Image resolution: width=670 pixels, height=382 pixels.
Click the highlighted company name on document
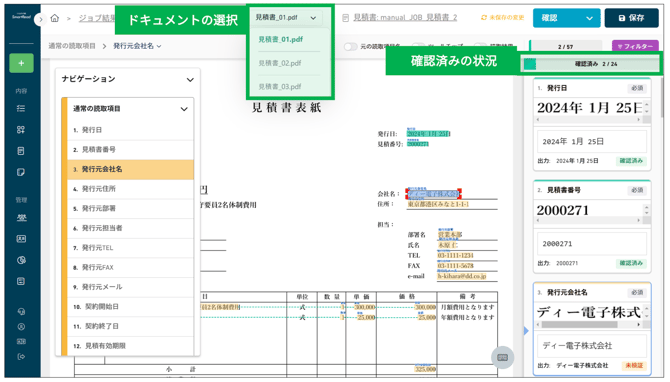click(433, 194)
